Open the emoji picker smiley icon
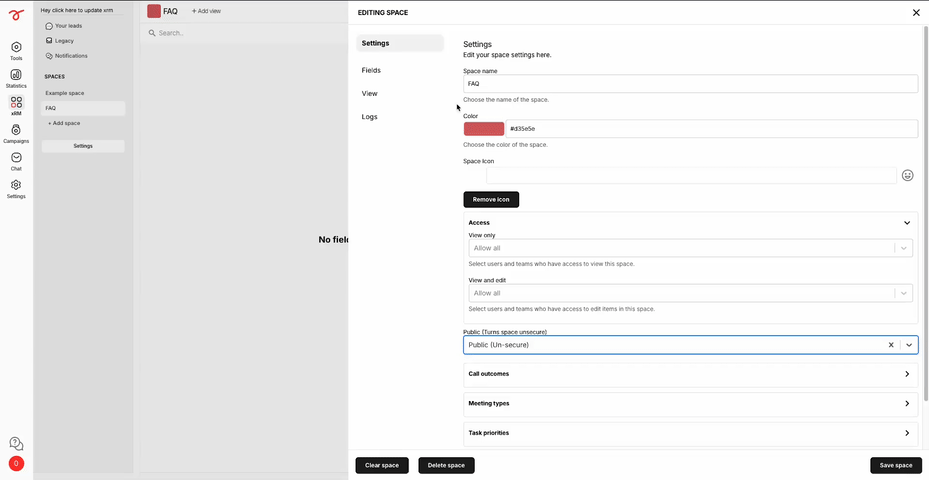The height and width of the screenshot is (480, 929). point(907,175)
